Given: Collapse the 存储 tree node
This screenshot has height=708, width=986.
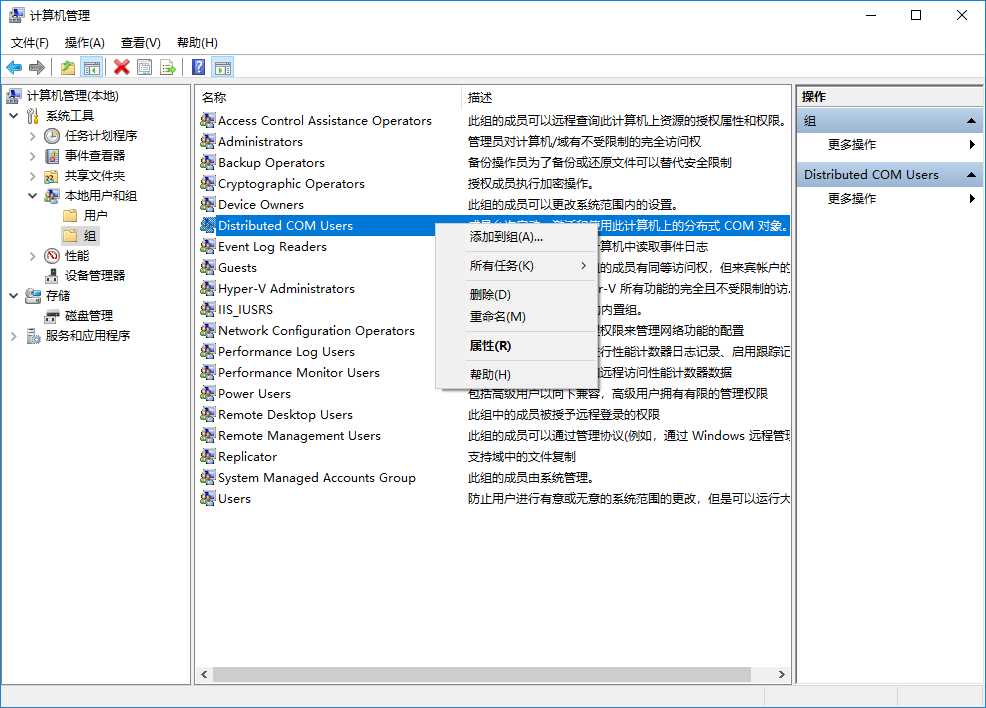Looking at the screenshot, I should 14,296.
